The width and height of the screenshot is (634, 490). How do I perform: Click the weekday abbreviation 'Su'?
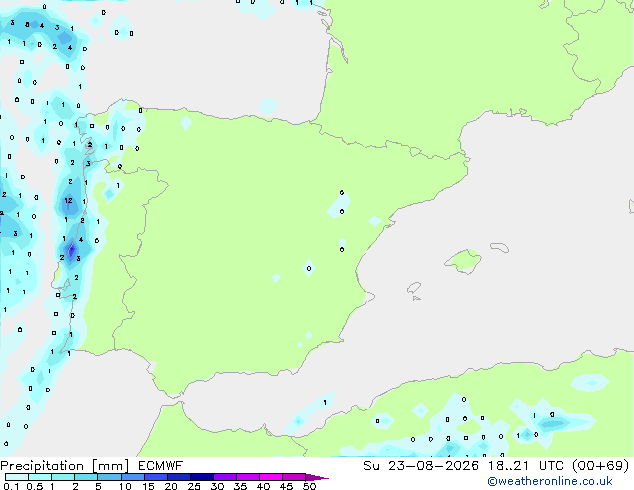point(371,466)
